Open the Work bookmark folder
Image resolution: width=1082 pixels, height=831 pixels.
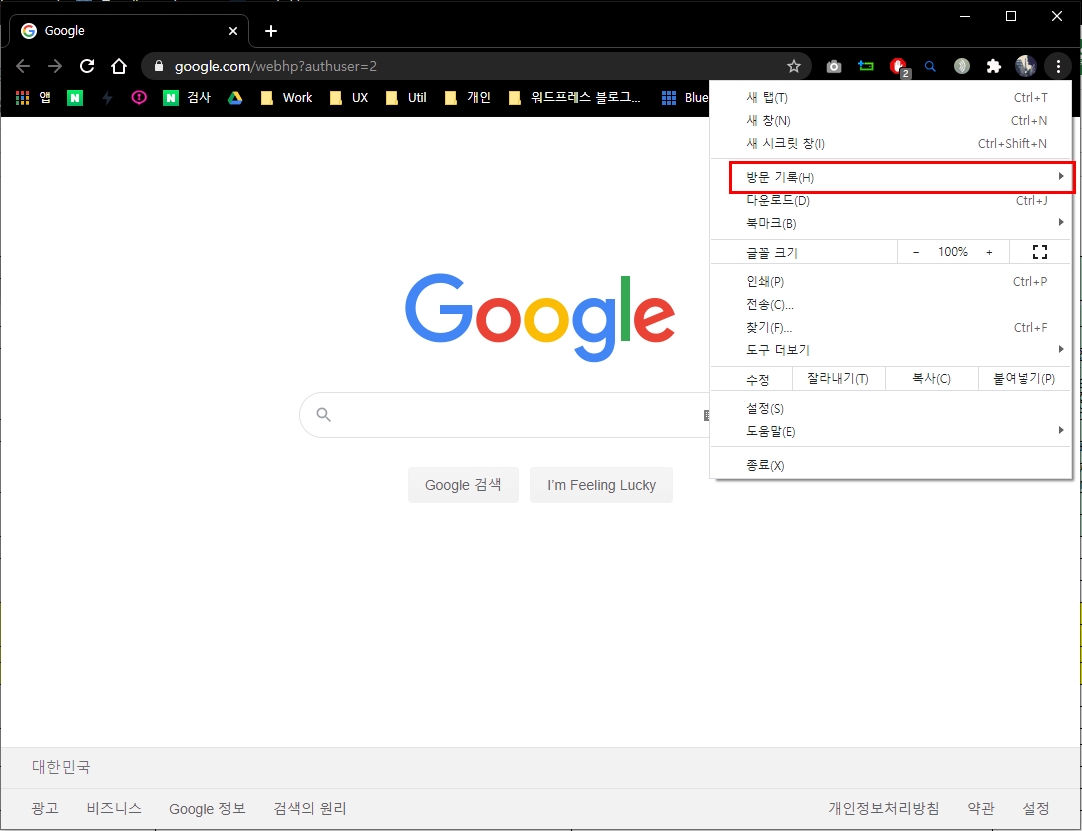[x=286, y=97]
